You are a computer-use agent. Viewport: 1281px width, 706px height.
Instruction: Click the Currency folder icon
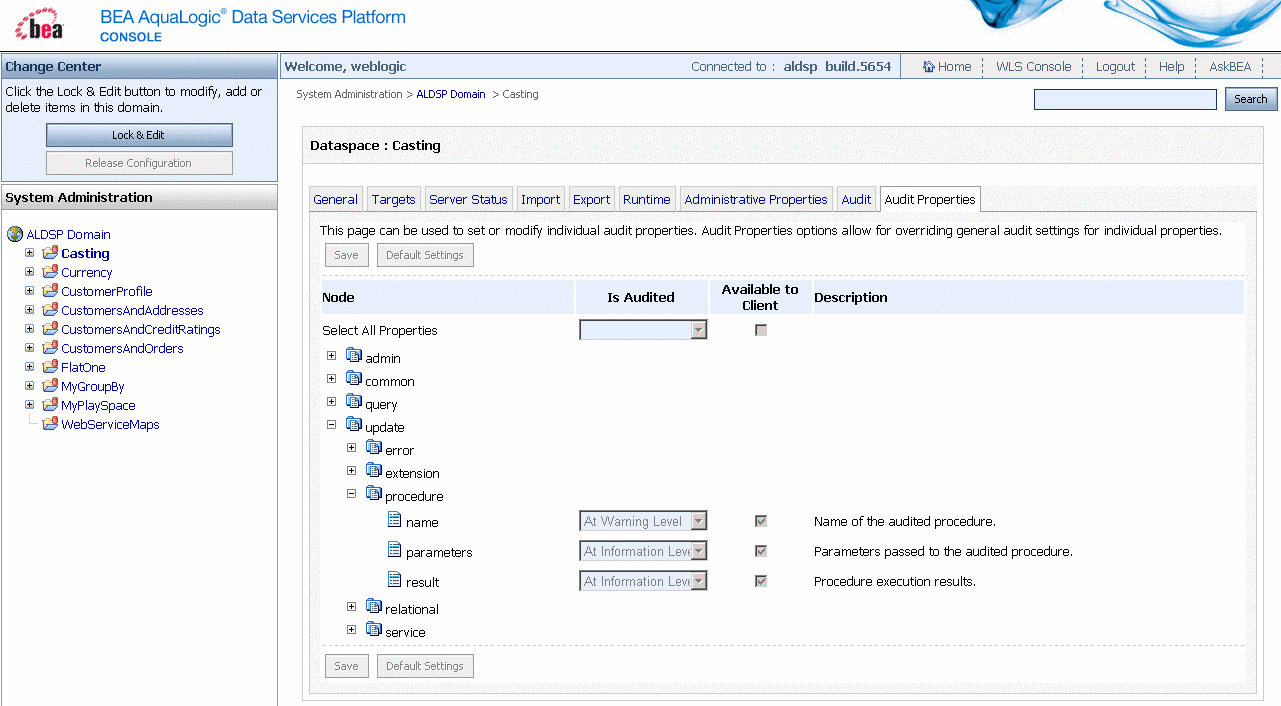[x=50, y=272]
